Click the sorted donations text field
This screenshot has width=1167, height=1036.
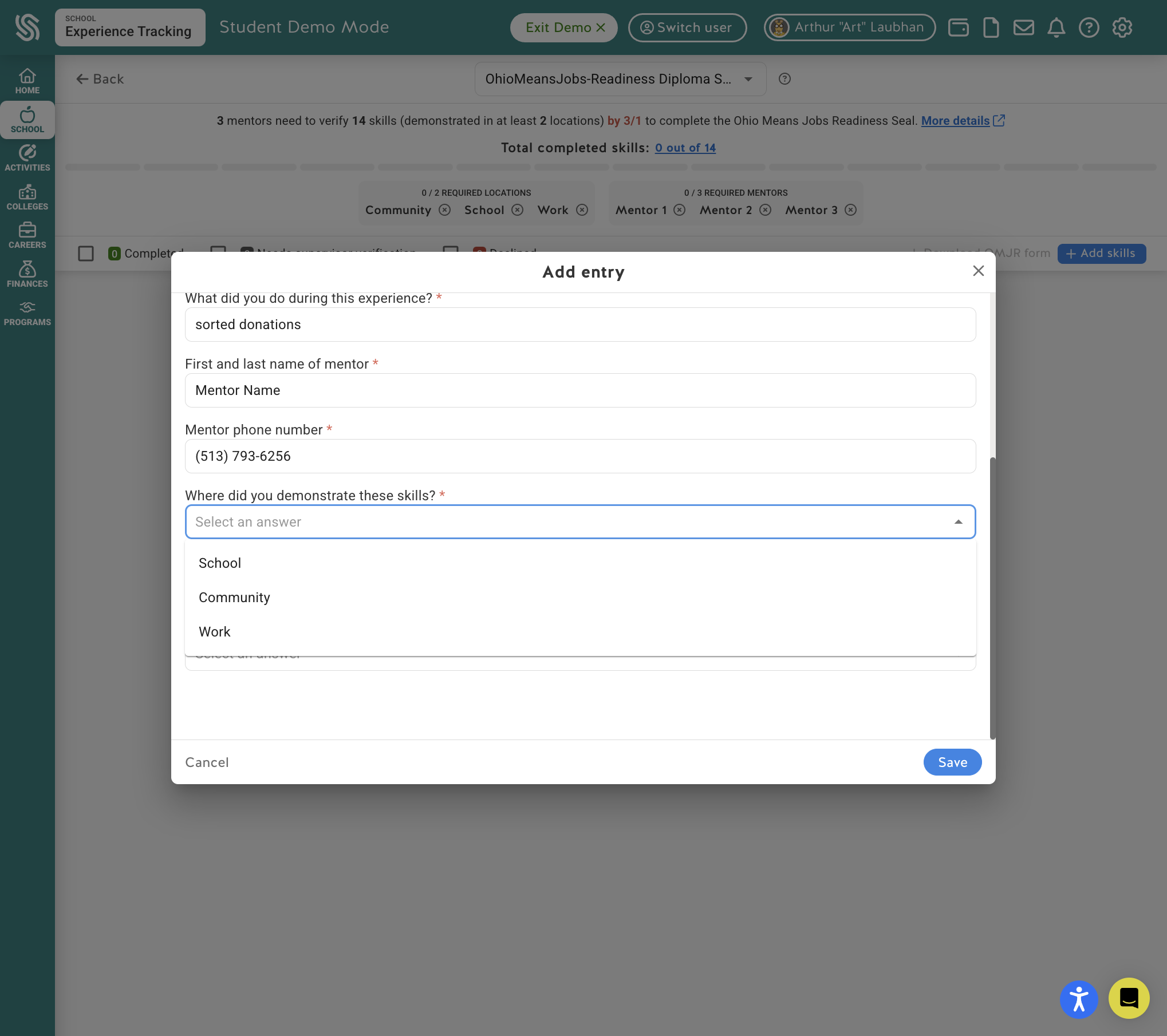[580, 325]
